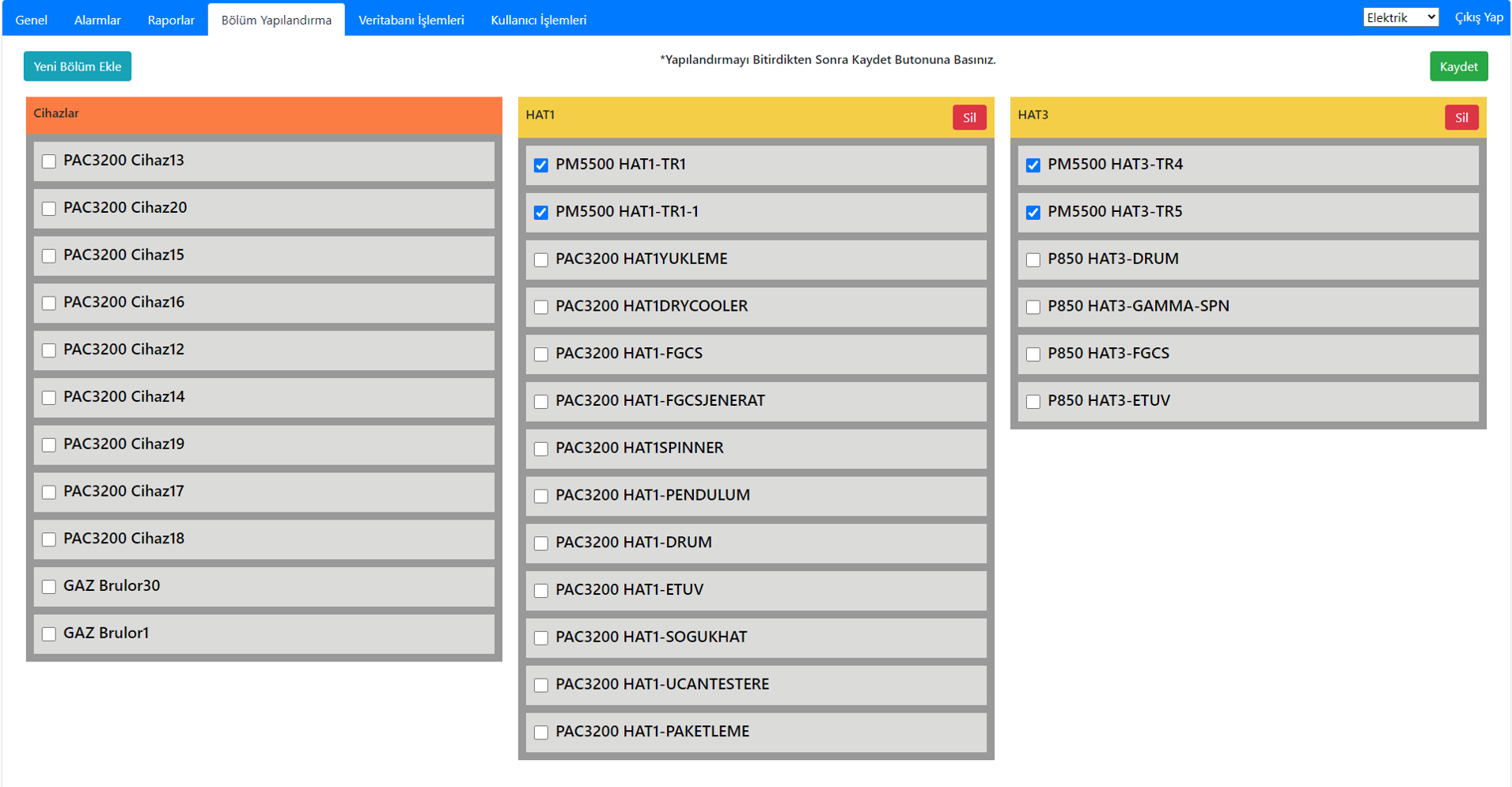Delete HAT1 section with Sil
1512x787 pixels.
click(969, 118)
